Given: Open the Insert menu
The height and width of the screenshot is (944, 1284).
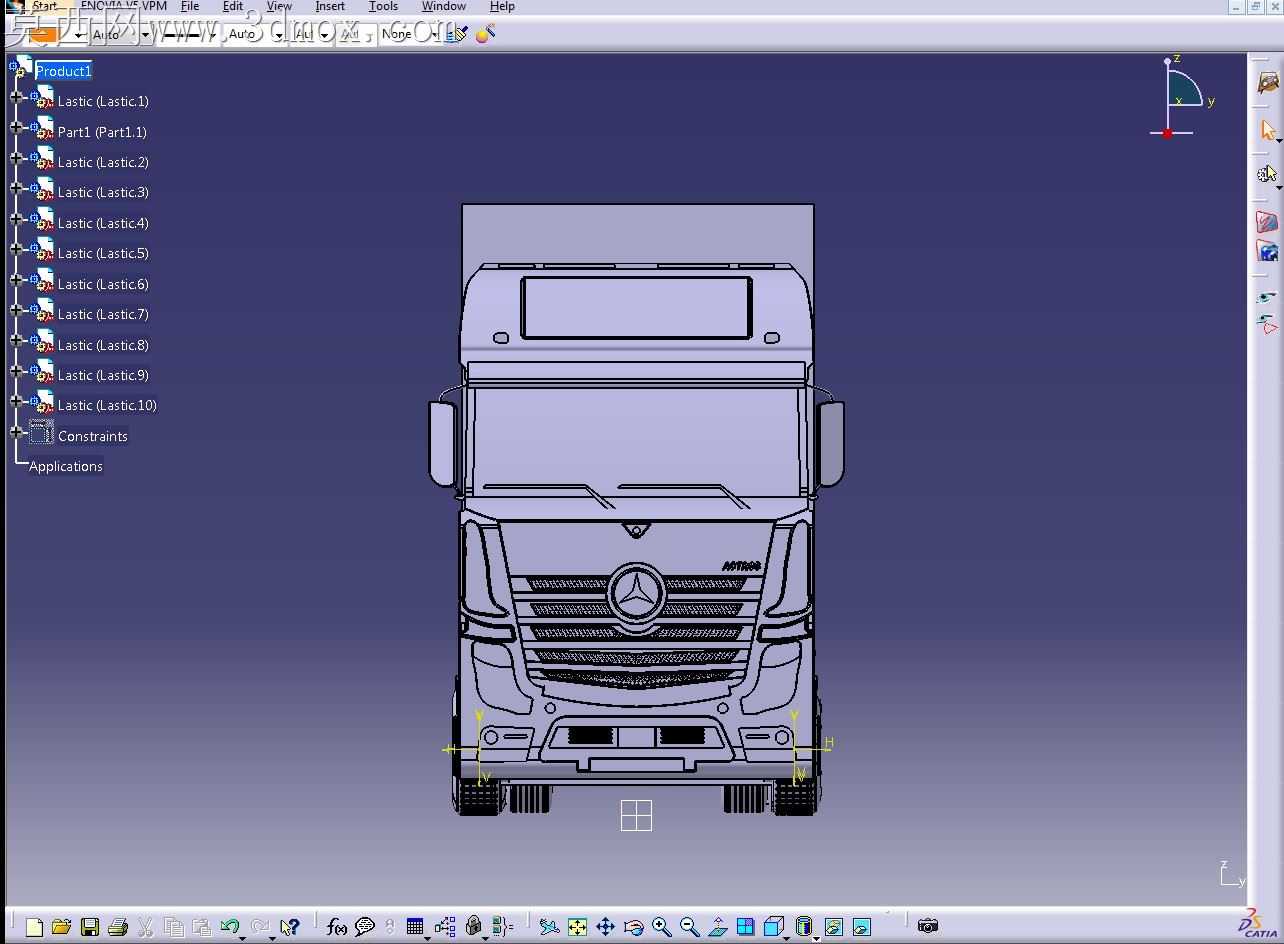Looking at the screenshot, I should [330, 6].
